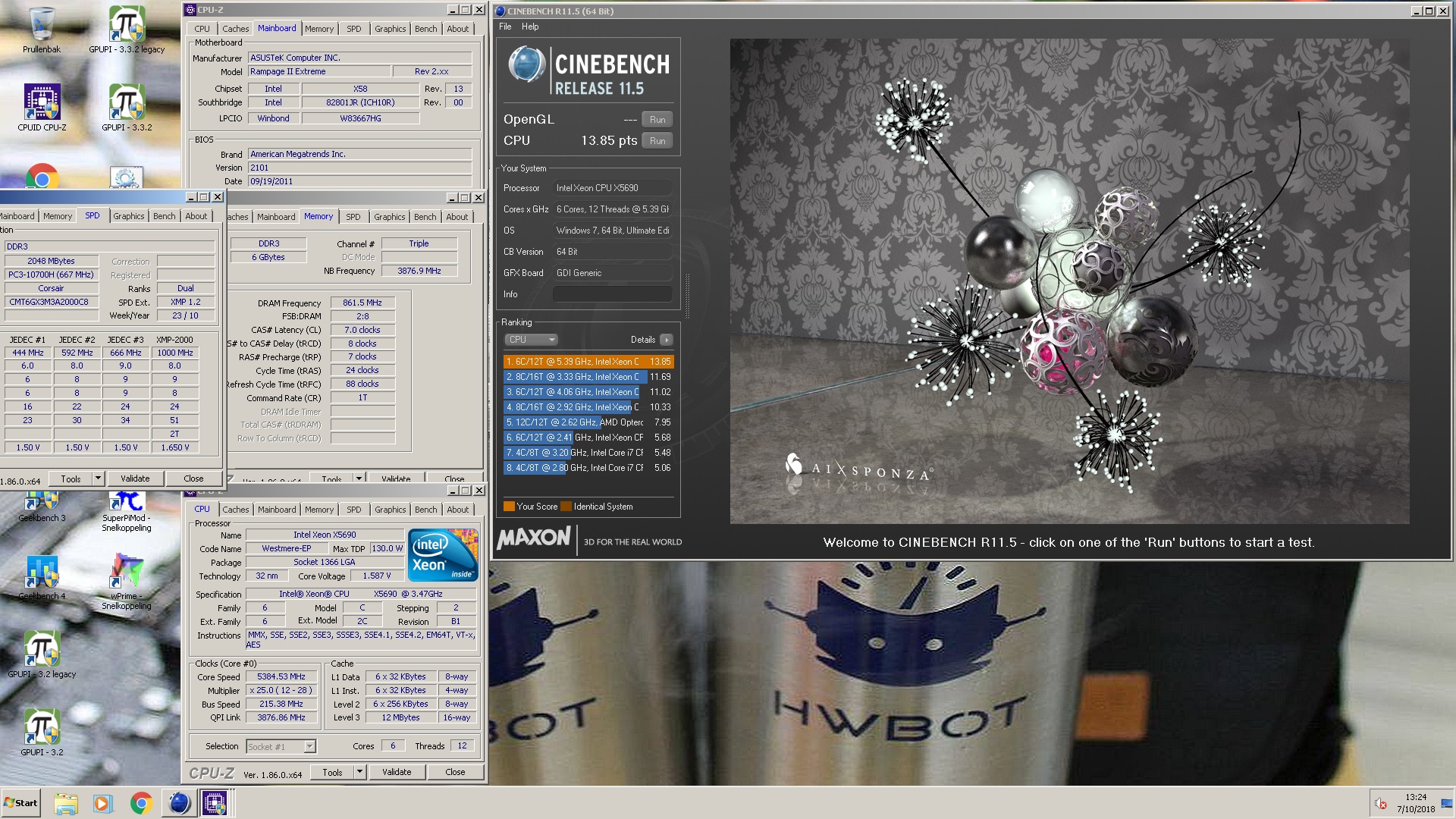This screenshot has width=1456, height=819.
Task: Switch to Caches tab in Mainboard window
Action: [236, 29]
